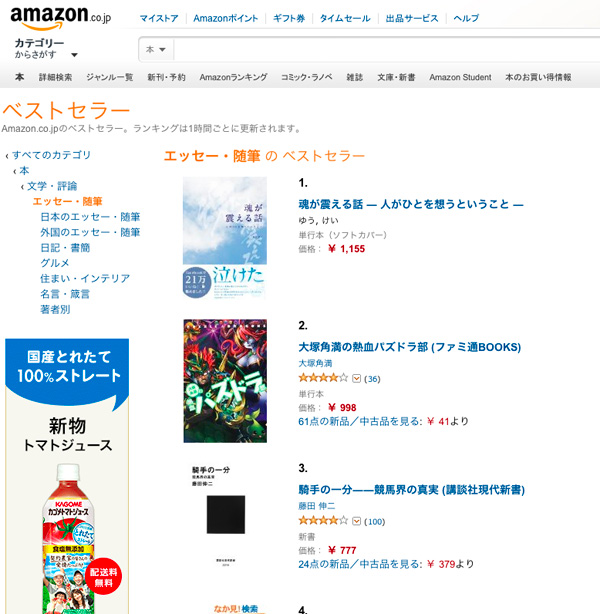
Task: Click the star rating of 騎手の一分
Action: pos(323,520)
